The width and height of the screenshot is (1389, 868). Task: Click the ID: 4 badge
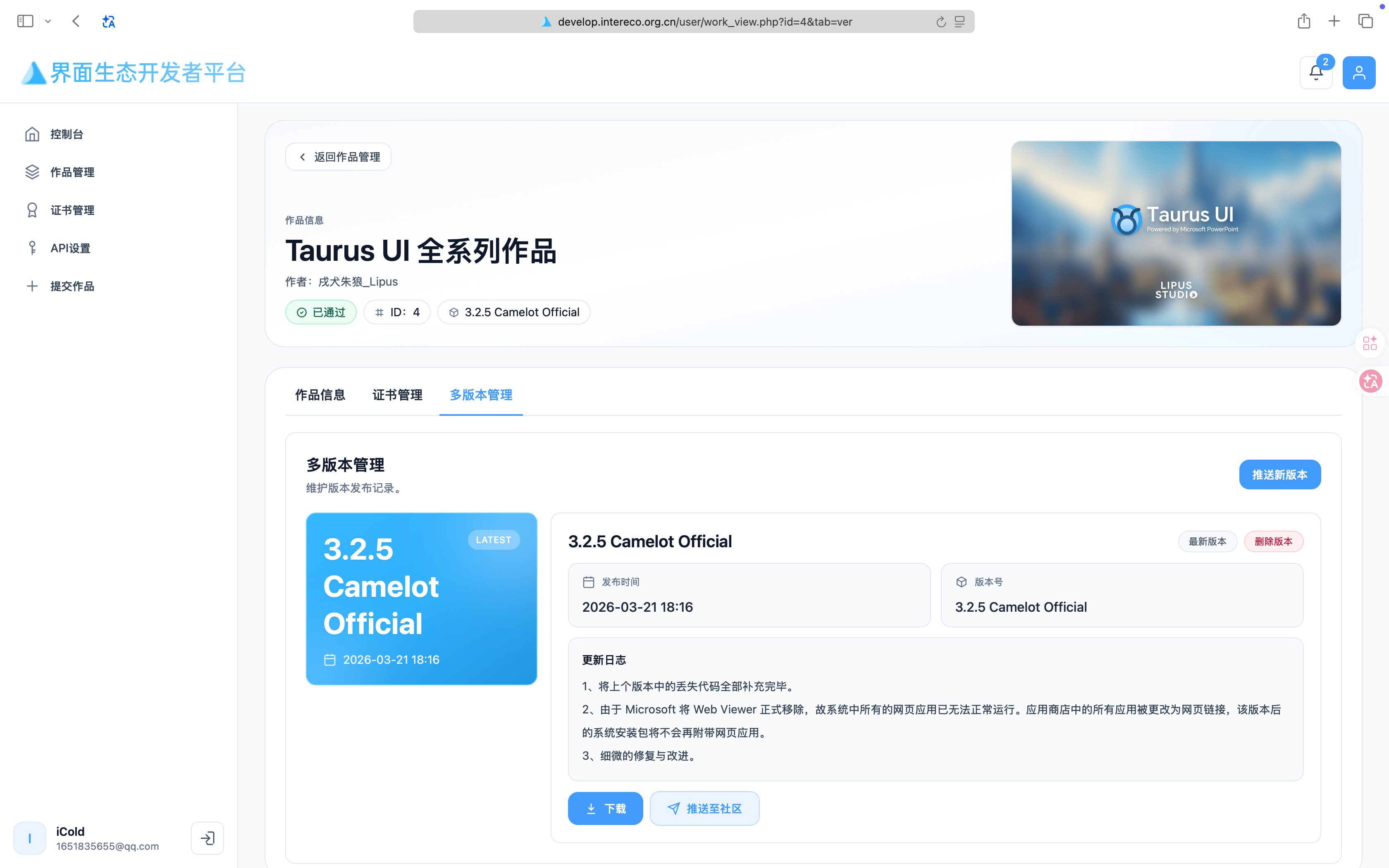point(396,312)
